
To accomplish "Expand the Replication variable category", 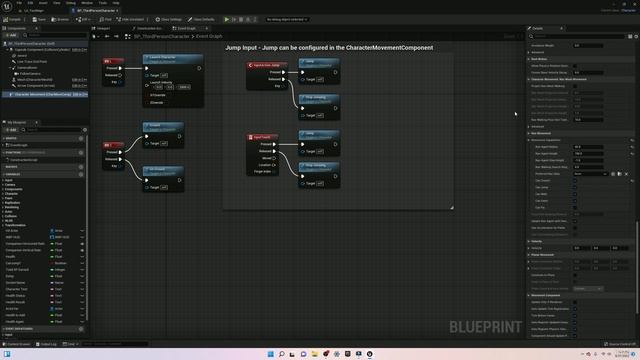I will (3, 203).
